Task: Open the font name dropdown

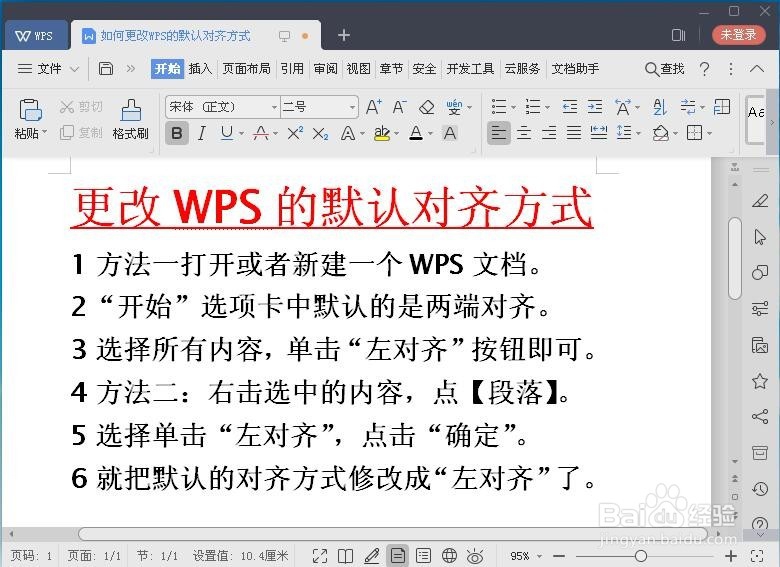Action: coord(274,107)
